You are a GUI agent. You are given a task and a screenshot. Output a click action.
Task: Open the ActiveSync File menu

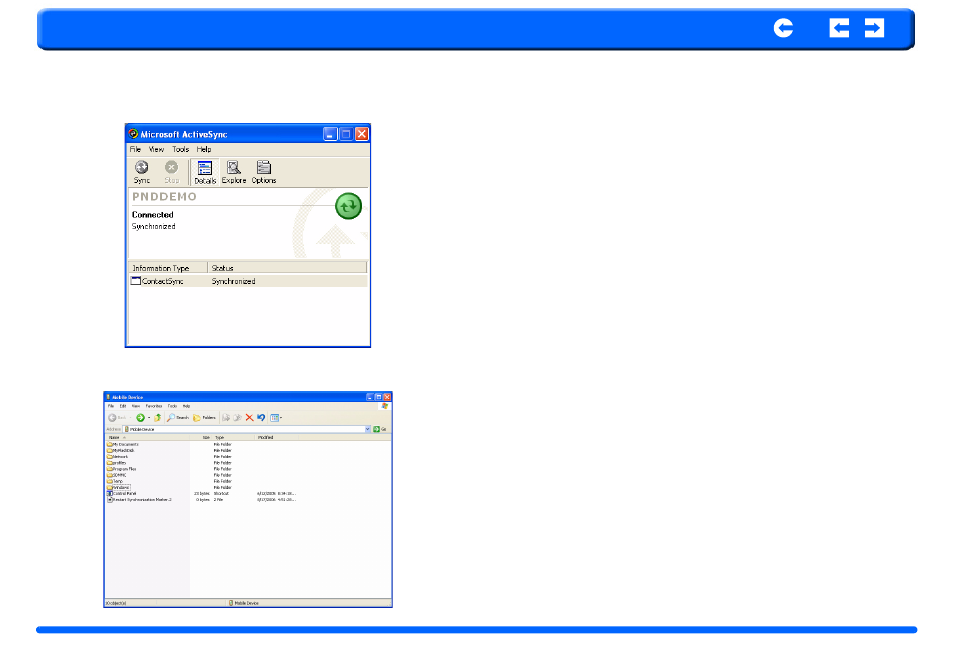135,149
